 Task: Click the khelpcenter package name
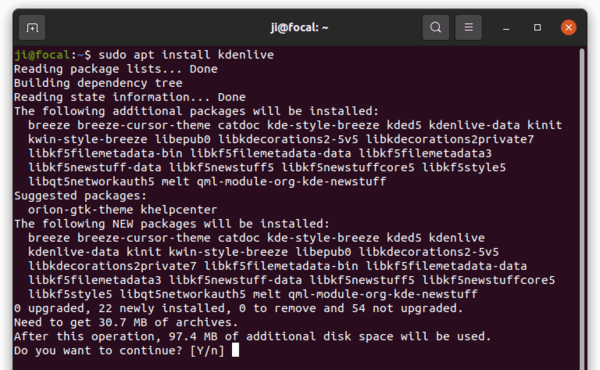(x=179, y=210)
